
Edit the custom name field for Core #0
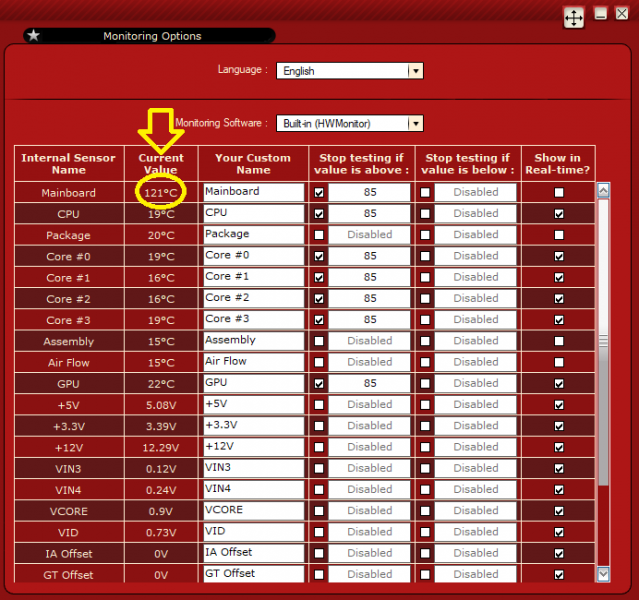[253, 256]
